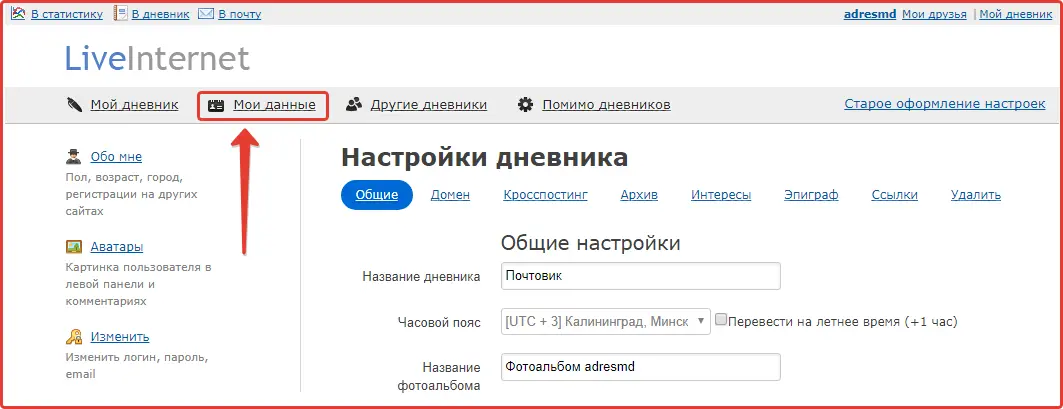The height and width of the screenshot is (409, 1063).
Task: Click the Название фотоальбома input field
Action: click(x=640, y=367)
